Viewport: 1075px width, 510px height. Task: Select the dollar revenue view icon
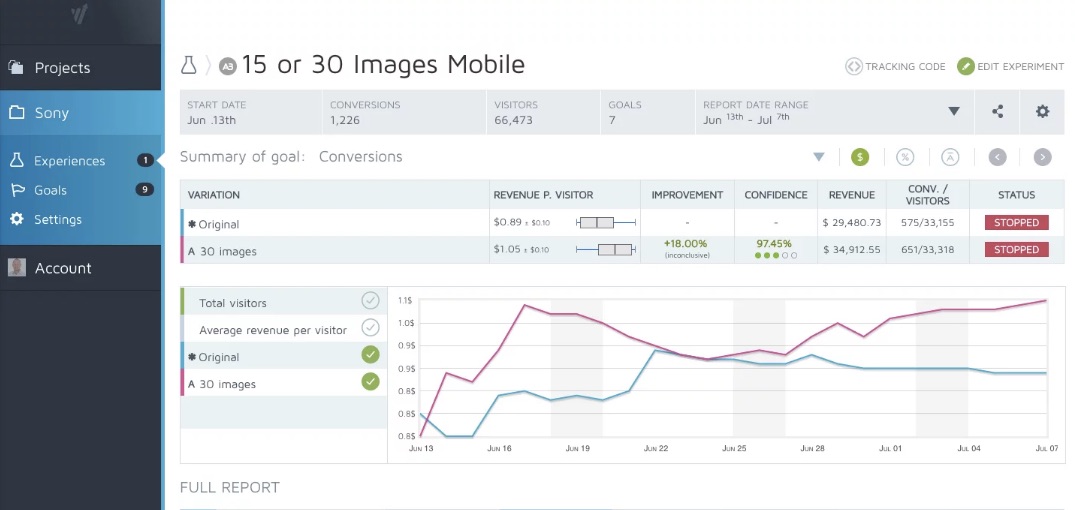[x=860, y=157]
